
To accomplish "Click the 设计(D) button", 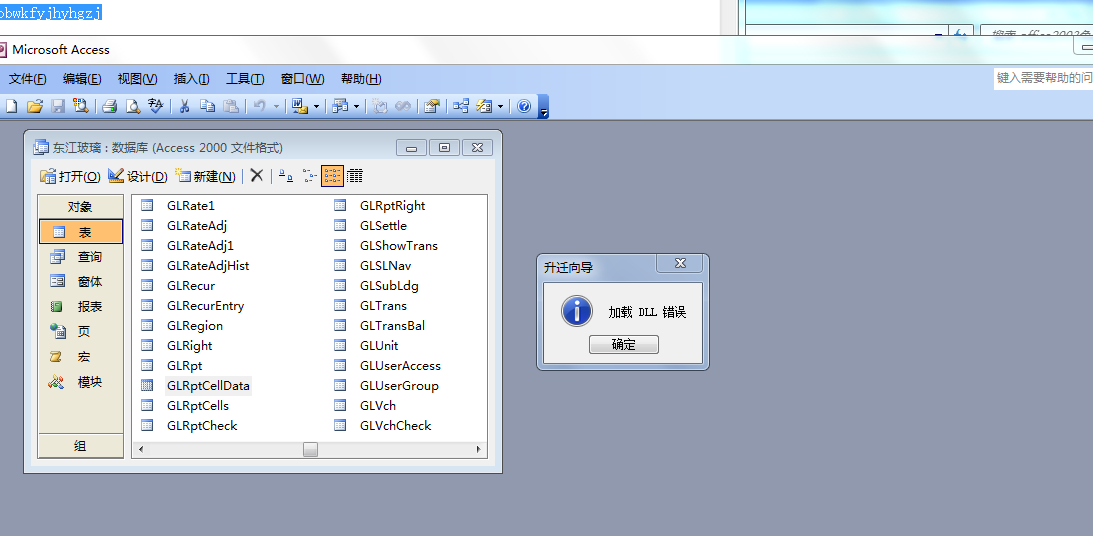I will (138, 176).
